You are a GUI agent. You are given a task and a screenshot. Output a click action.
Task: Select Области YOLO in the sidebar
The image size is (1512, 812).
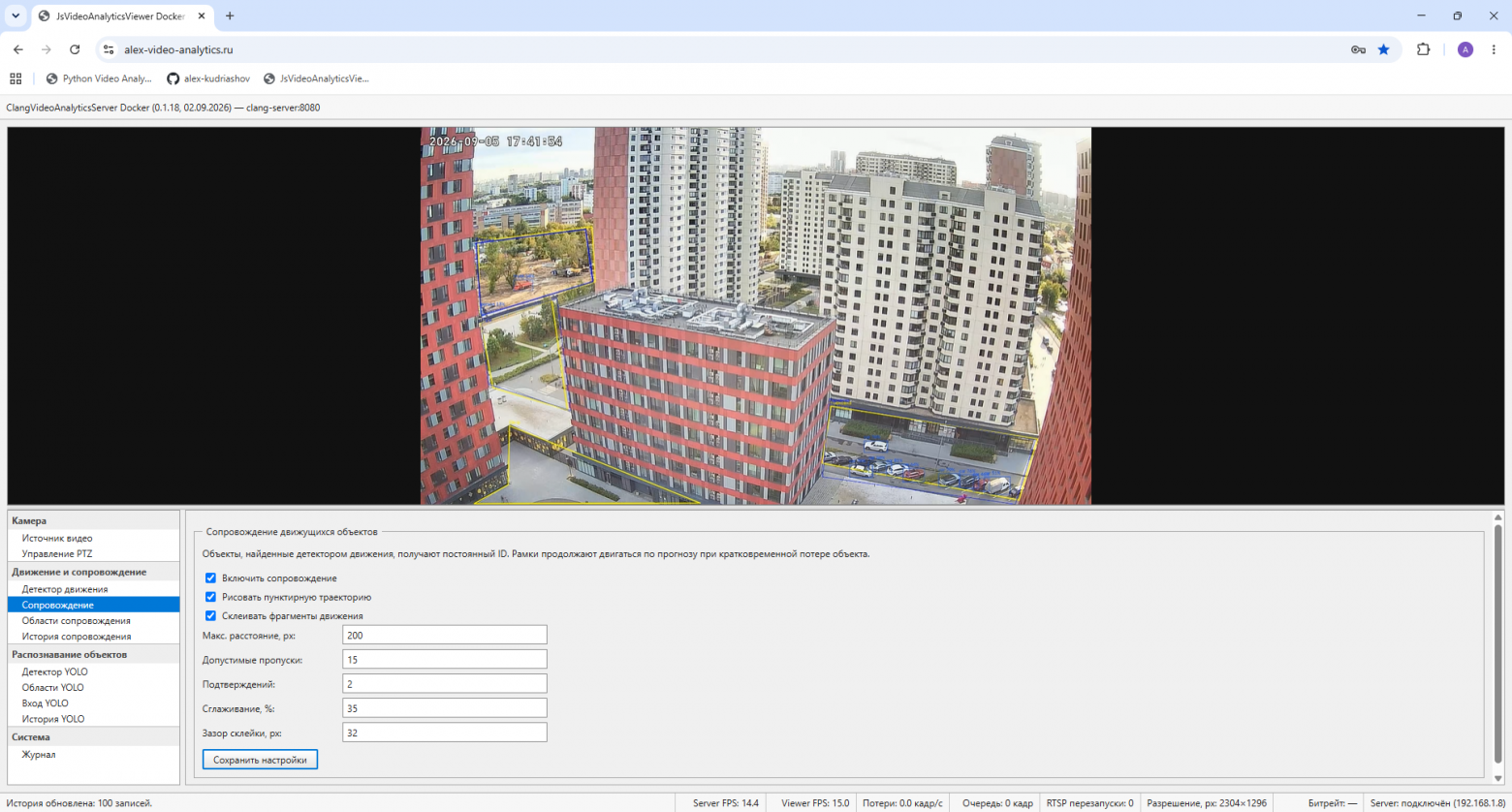pyautogui.click(x=93, y=687)
